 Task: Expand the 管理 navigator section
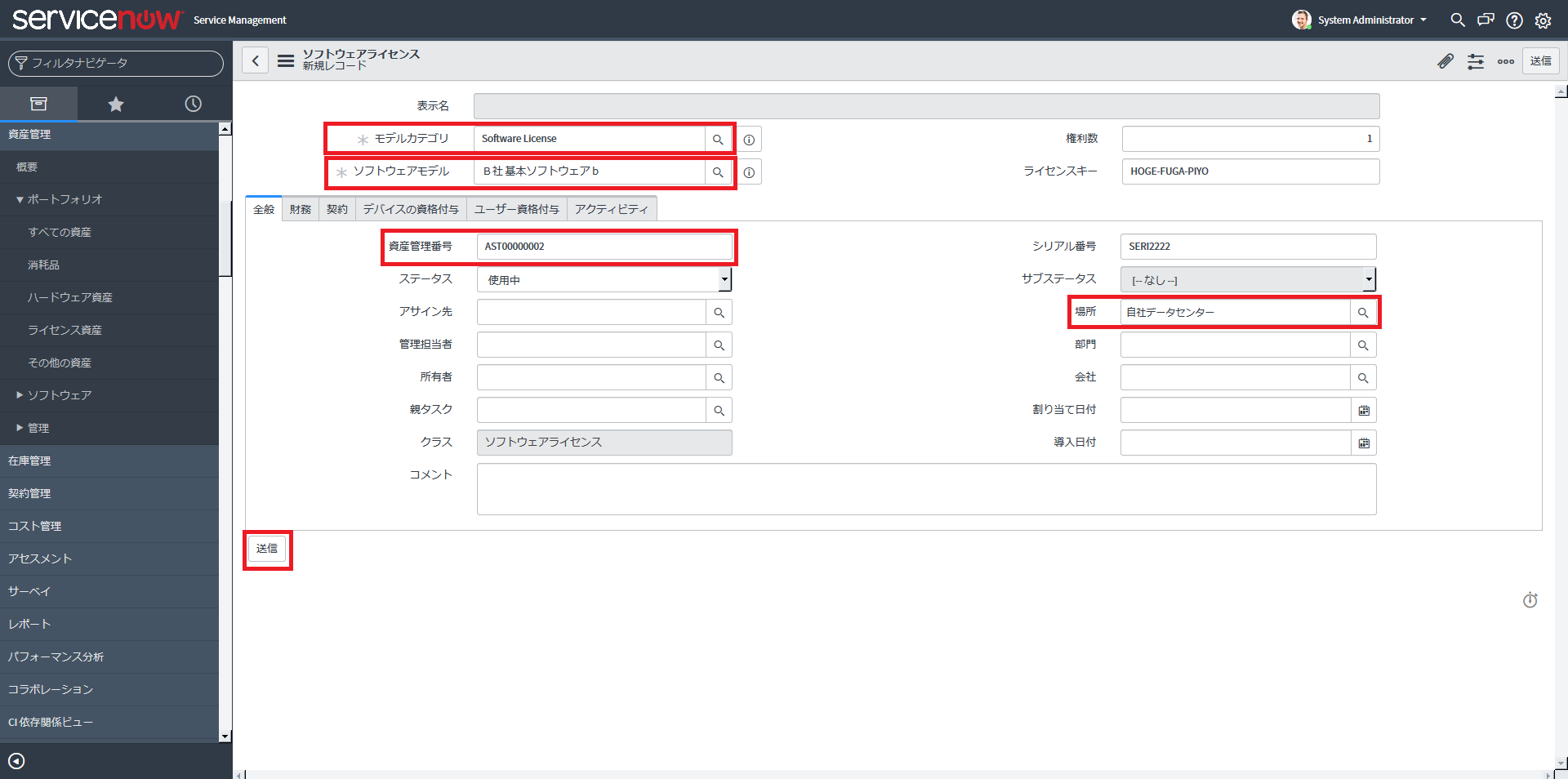point(33,428)
